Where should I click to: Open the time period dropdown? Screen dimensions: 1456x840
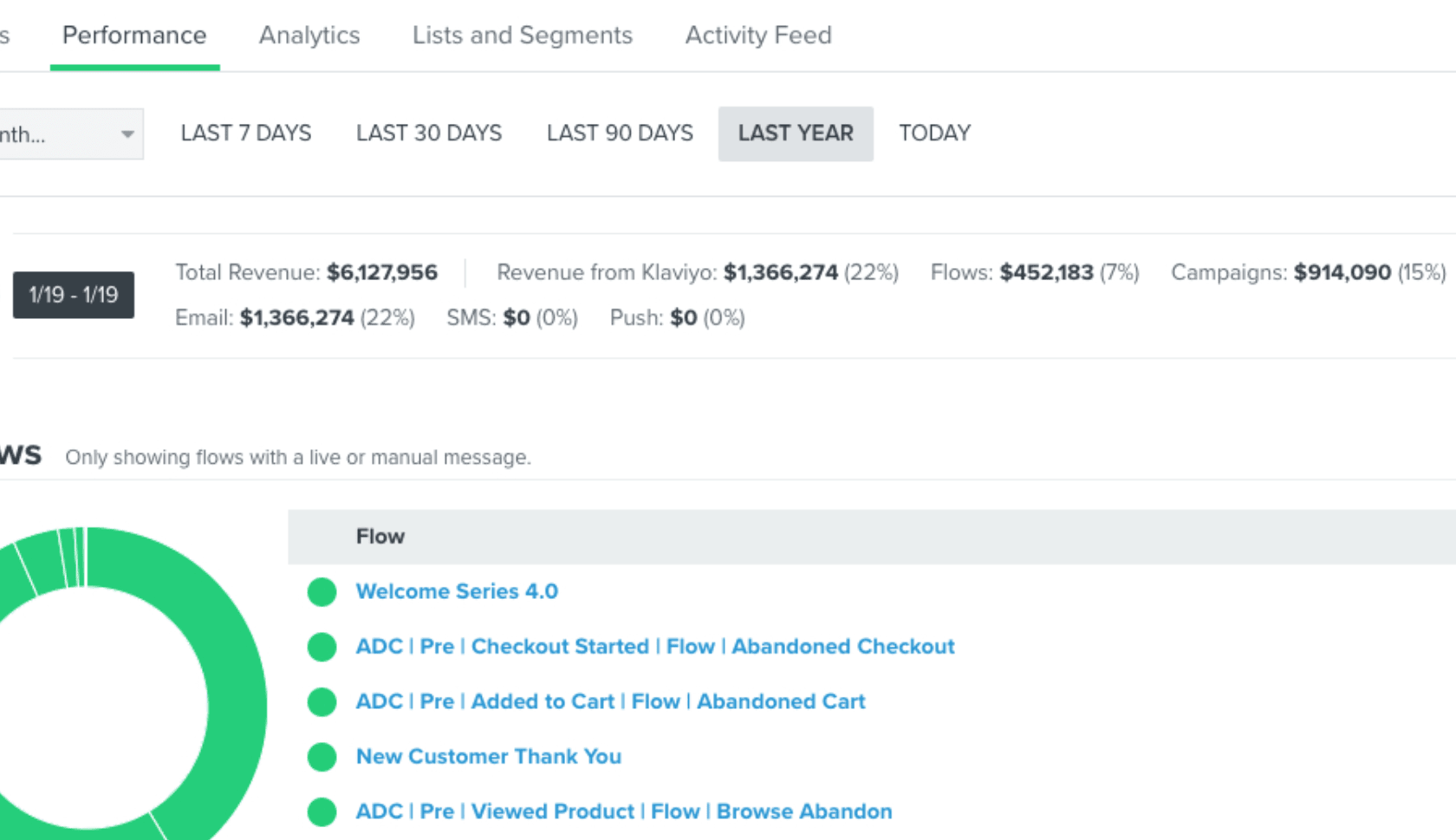click(x=71, y=134)
